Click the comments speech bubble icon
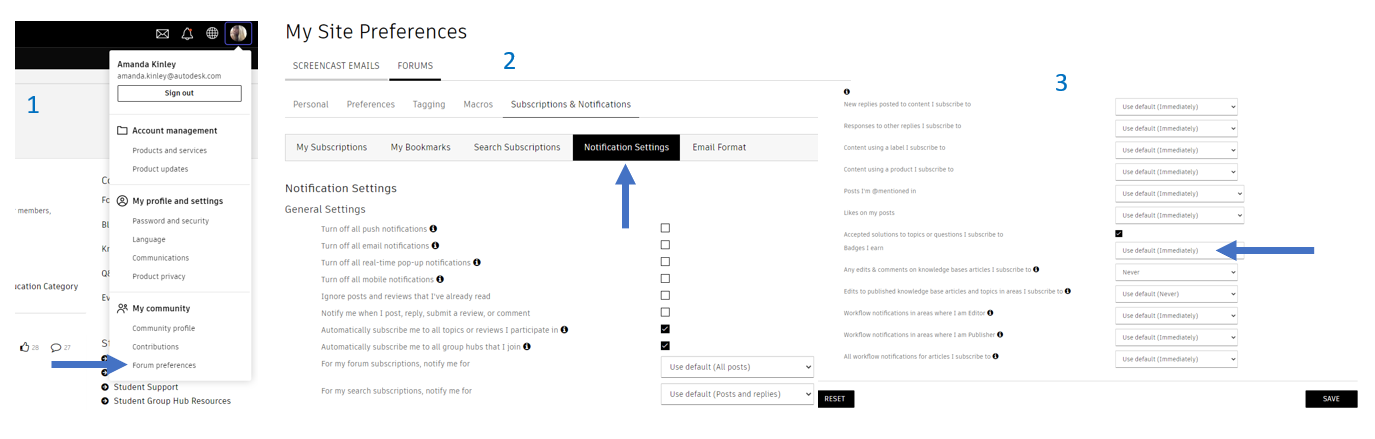This screenshot has height=439, width=1375. pyautogui.click(x=56, y=347)
